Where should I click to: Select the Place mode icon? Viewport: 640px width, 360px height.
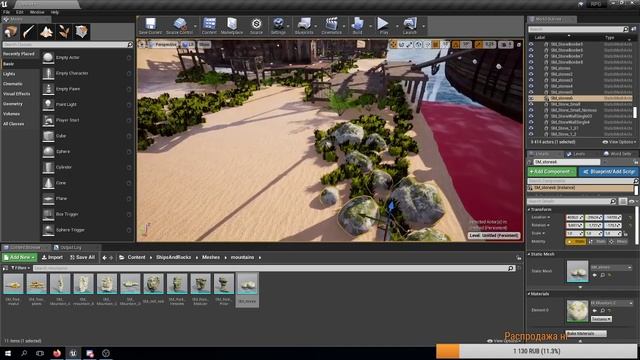(11, 32)
